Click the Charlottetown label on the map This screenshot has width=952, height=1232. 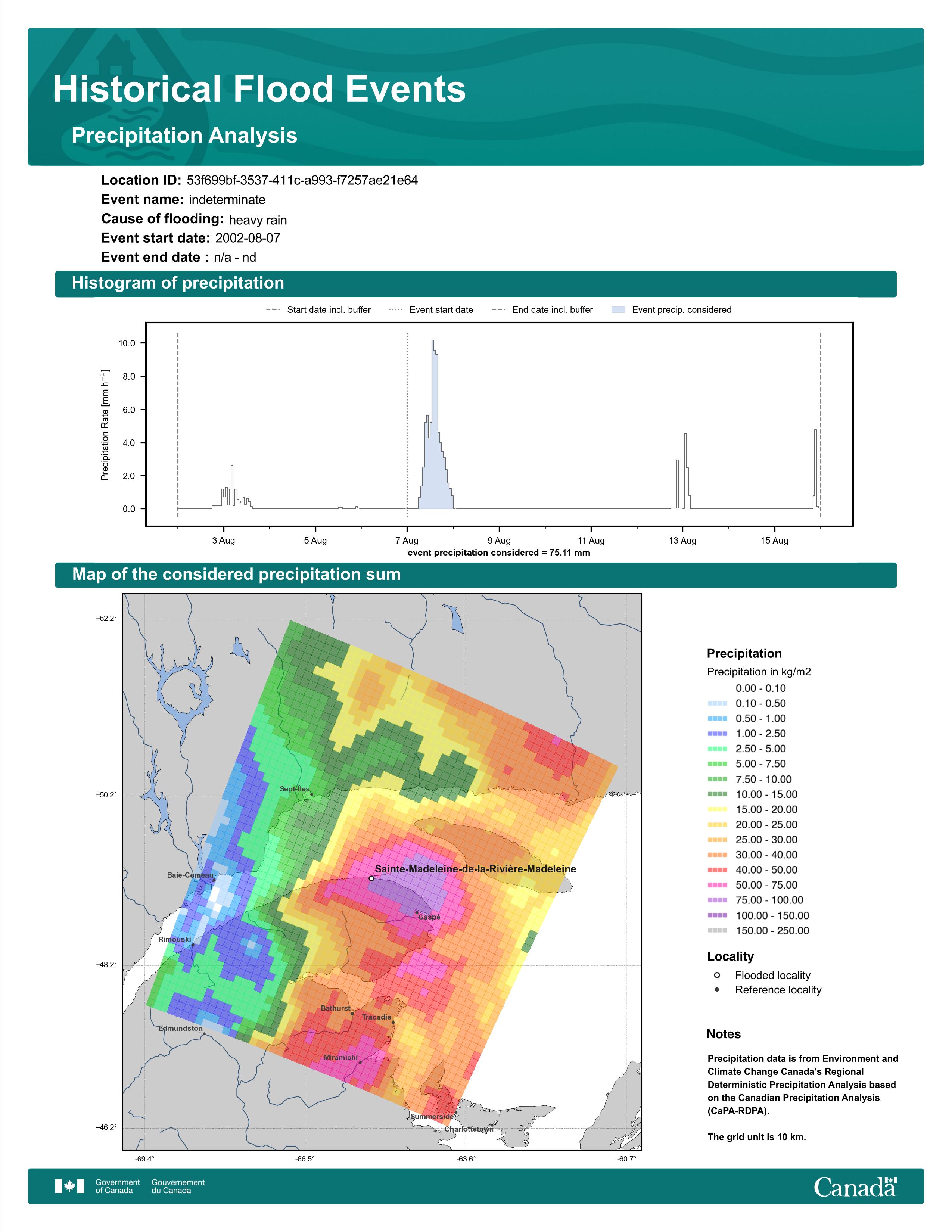coord(469,1129)
